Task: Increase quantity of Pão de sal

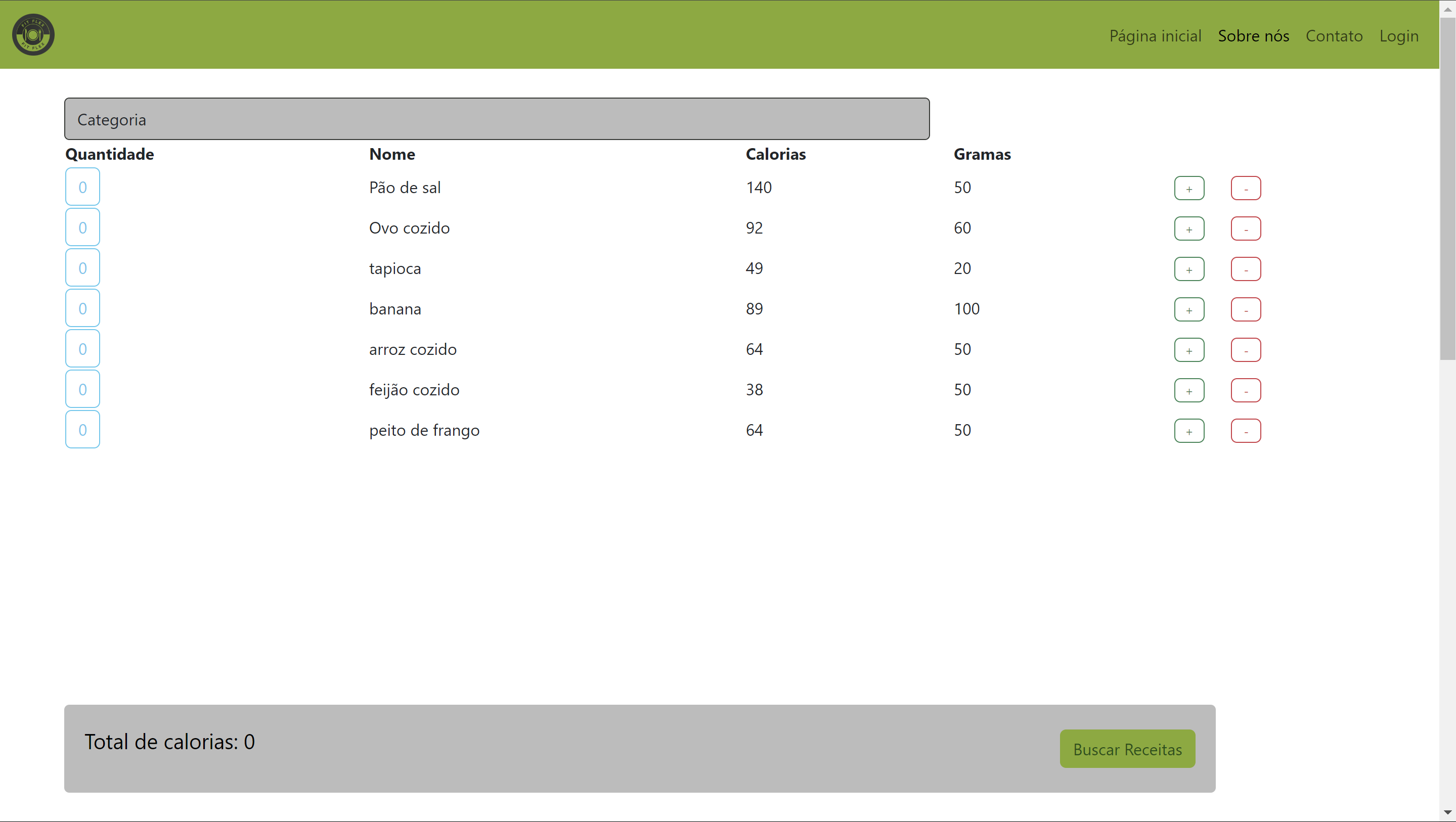Action: click(1188, 188)
